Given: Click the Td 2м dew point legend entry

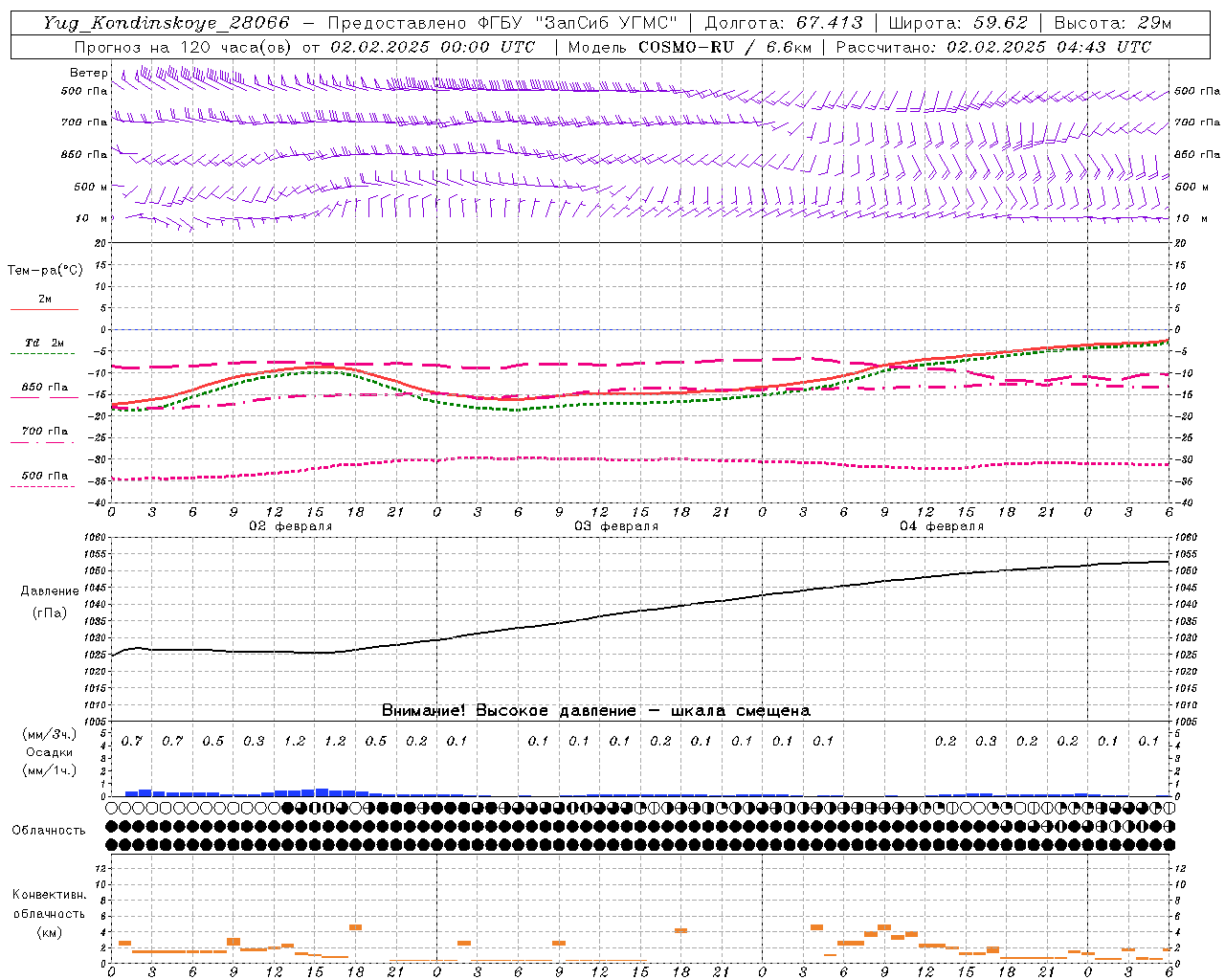Looking at the screenshot, I should (45, 343).
